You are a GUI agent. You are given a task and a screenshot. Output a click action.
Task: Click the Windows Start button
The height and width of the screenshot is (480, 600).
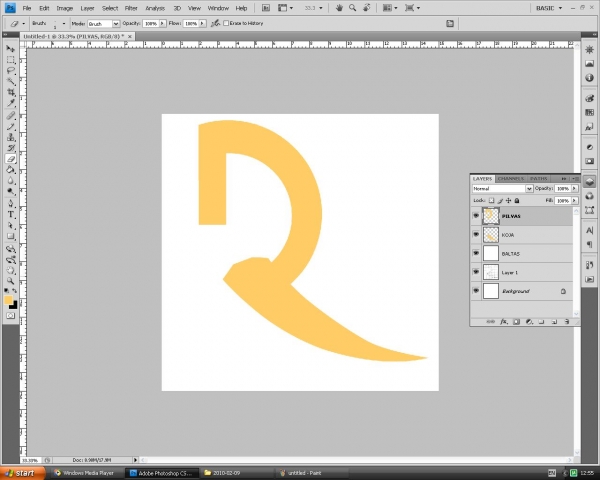(23, 473)
